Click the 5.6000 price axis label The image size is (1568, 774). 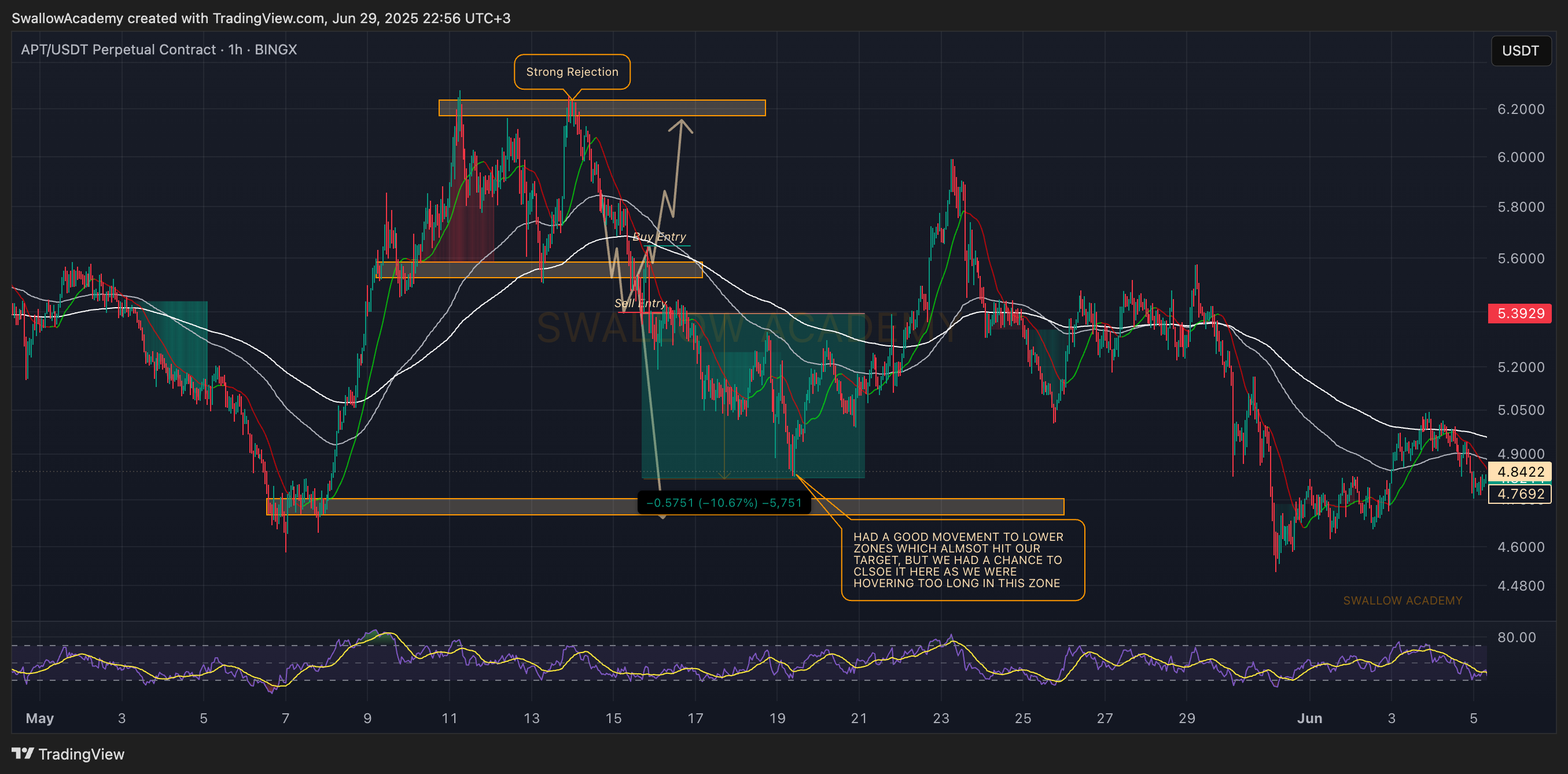pyautogui.click(x=1521, y=258)
